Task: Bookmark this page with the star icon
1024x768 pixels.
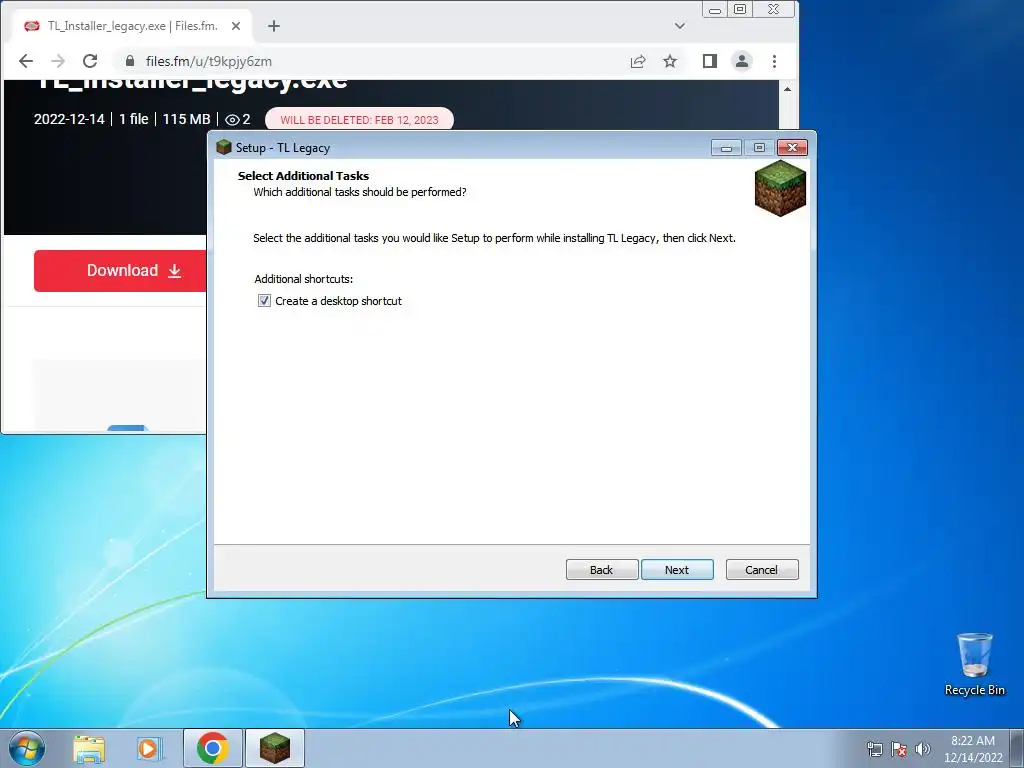Action: pyautogui.click(x=670, y=61)
